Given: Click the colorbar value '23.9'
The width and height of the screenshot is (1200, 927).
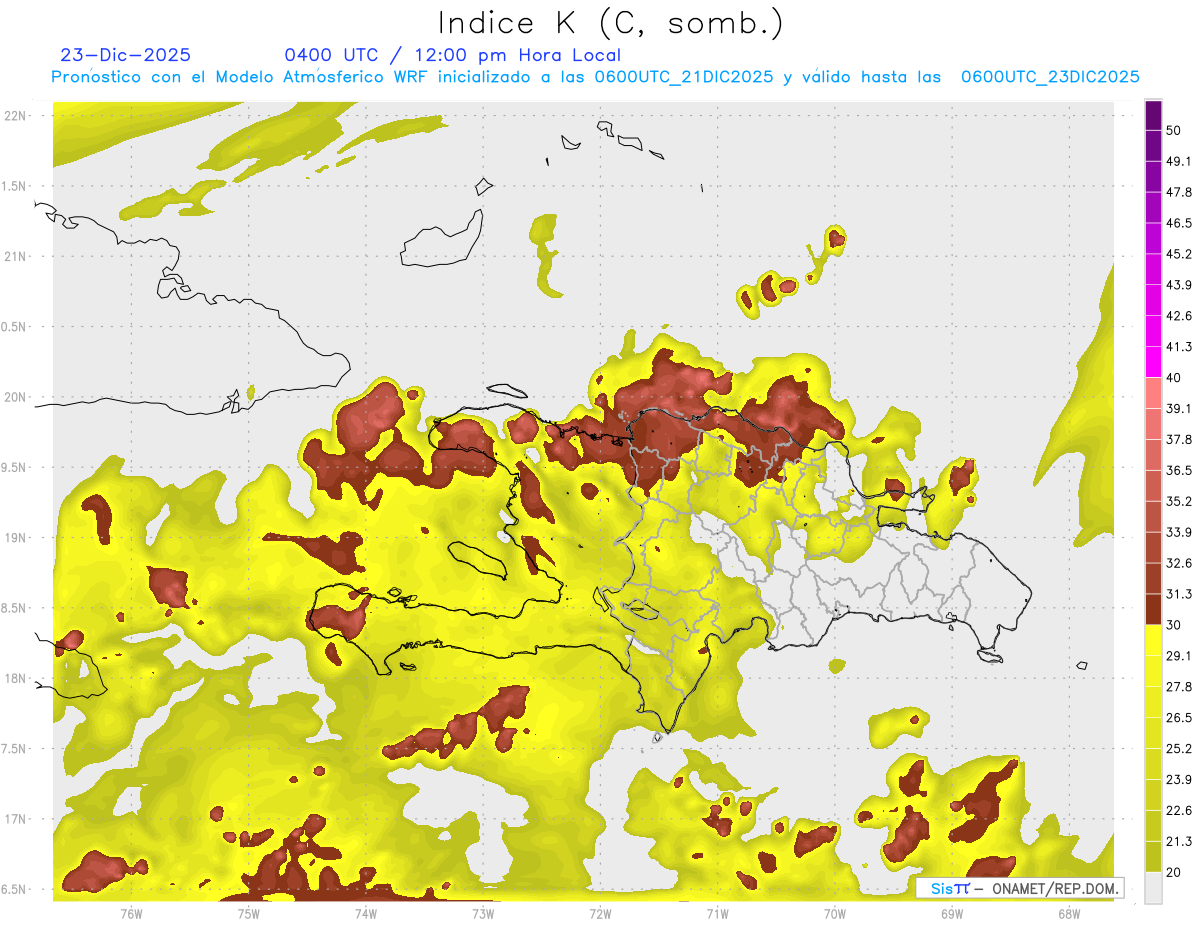Looking at the screenshot, I should [1178, 780].
